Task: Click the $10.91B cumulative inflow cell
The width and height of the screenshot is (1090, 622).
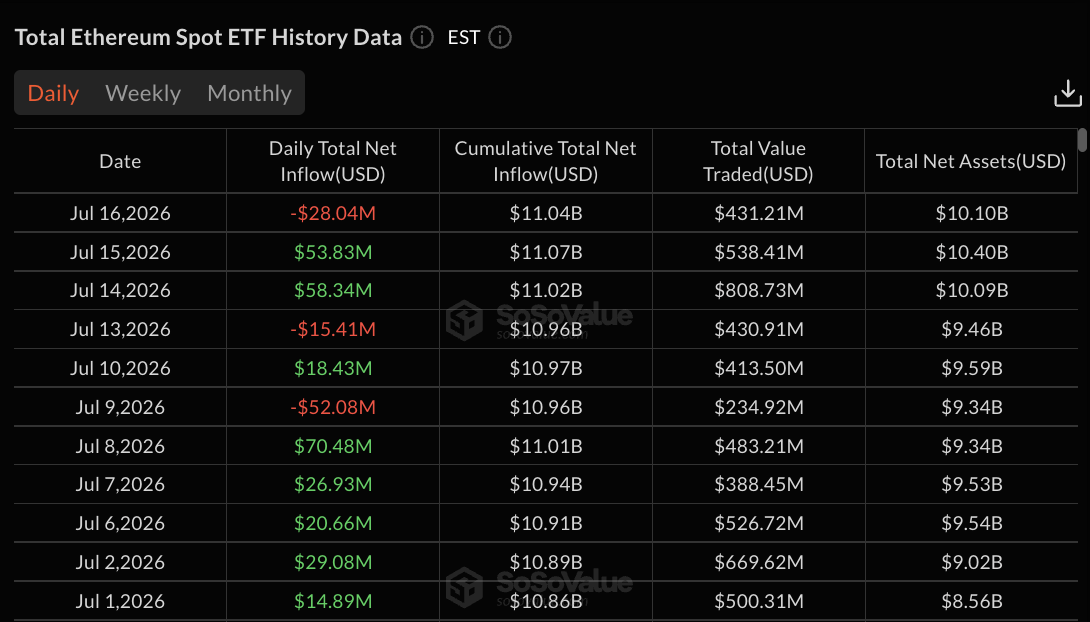Action: tap(546, 523)
